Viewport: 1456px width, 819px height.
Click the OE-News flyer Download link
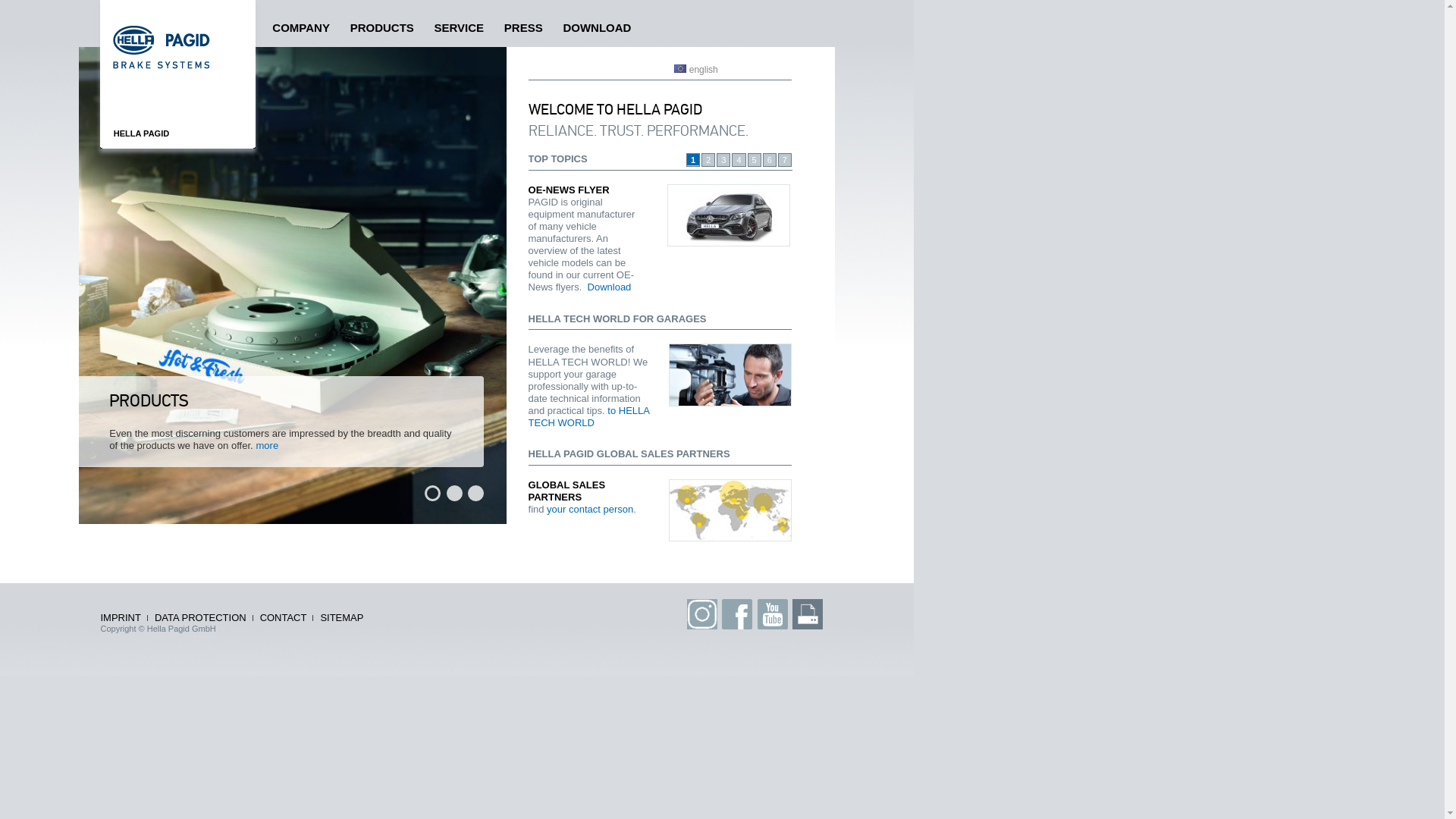pyautogui.click(x=609, y=287)
